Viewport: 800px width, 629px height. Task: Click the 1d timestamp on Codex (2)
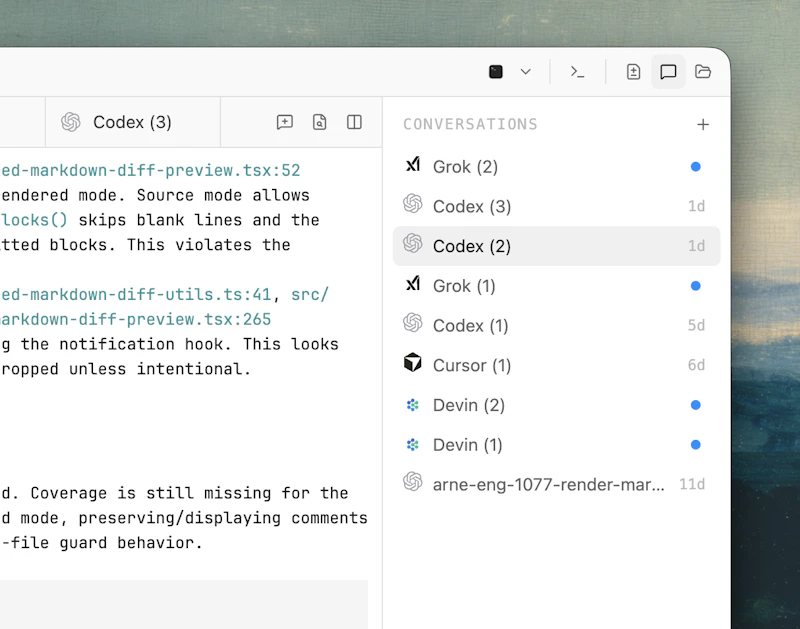(x=696, y=246)
